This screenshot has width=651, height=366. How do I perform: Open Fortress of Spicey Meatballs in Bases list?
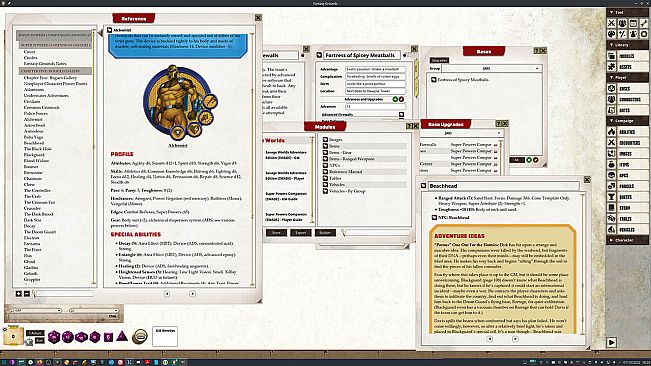coord(463,79)
